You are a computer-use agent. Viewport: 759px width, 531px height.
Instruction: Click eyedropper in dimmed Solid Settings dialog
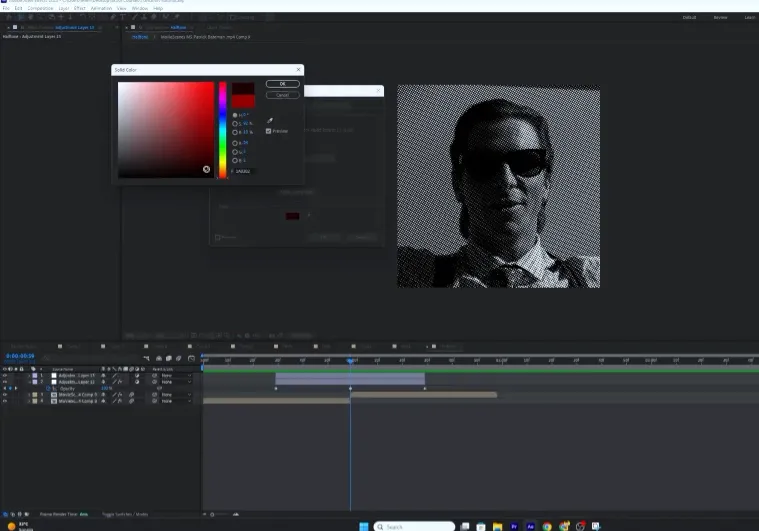[309, 215]
